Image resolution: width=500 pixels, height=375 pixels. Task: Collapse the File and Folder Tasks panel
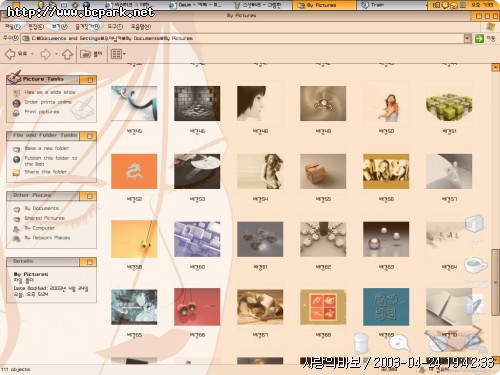click(x=90, y=136)
